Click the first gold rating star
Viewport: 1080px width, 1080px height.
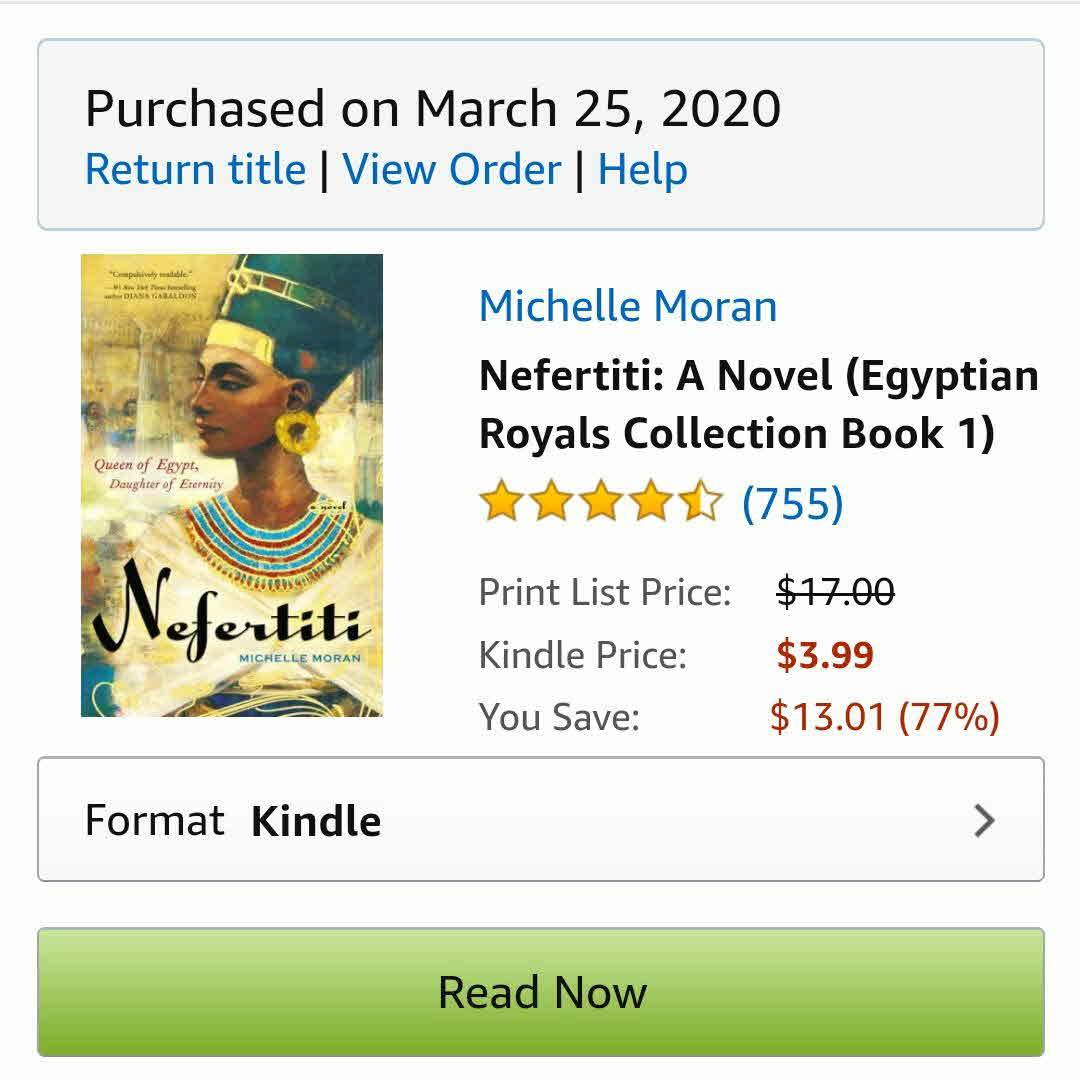point(498,503)
